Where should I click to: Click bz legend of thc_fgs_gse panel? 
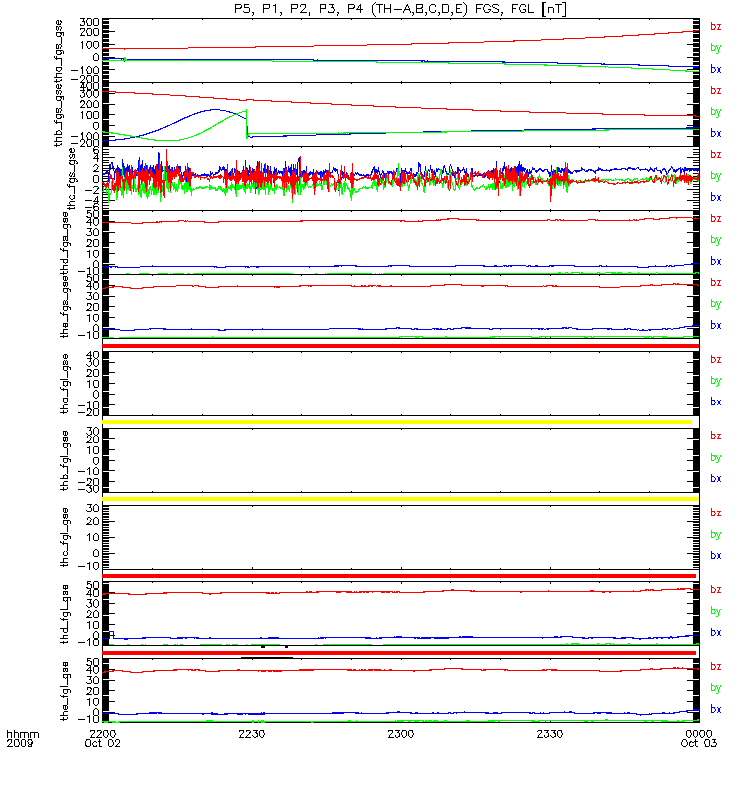pos(716,155)
